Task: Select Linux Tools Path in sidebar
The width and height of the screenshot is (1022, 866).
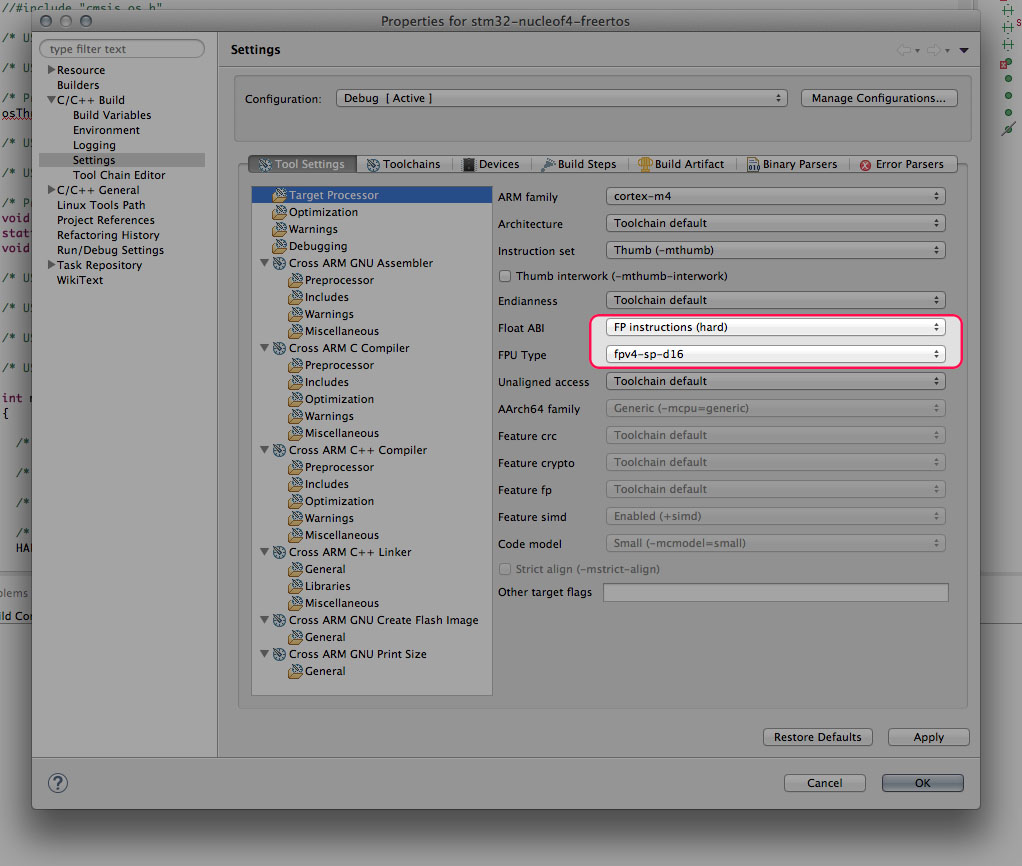Action: pos(101,205)
